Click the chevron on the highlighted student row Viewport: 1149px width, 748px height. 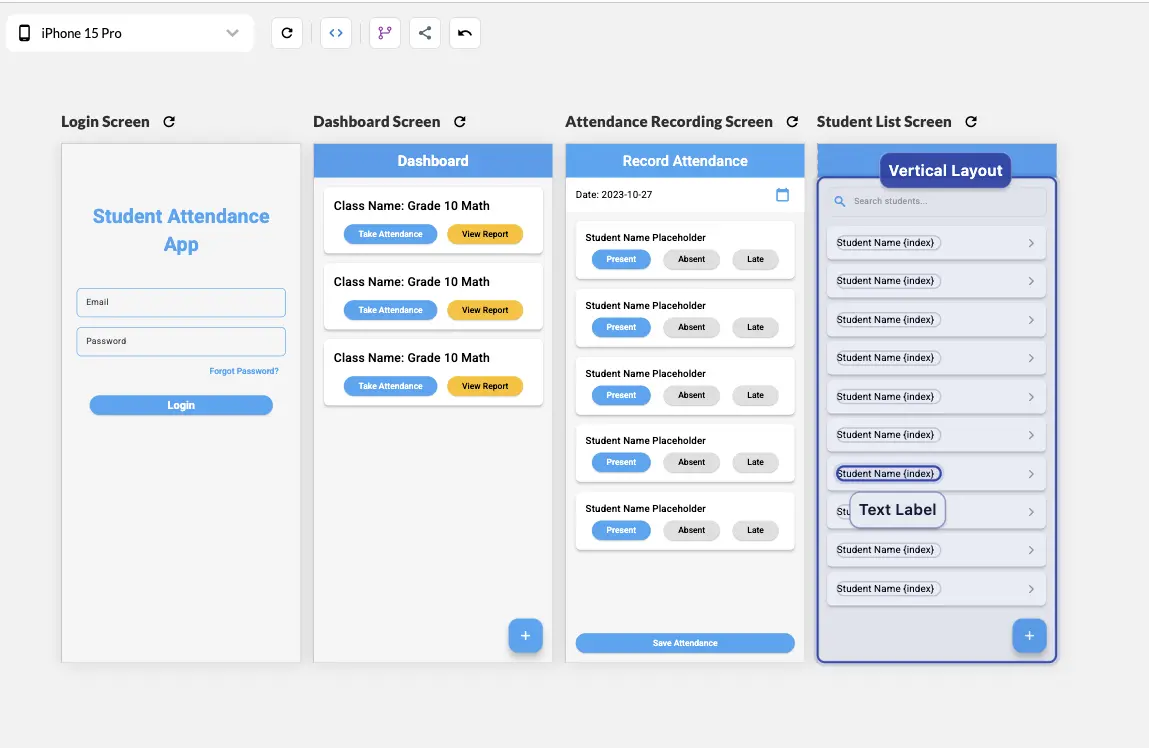click(1031, 474)
